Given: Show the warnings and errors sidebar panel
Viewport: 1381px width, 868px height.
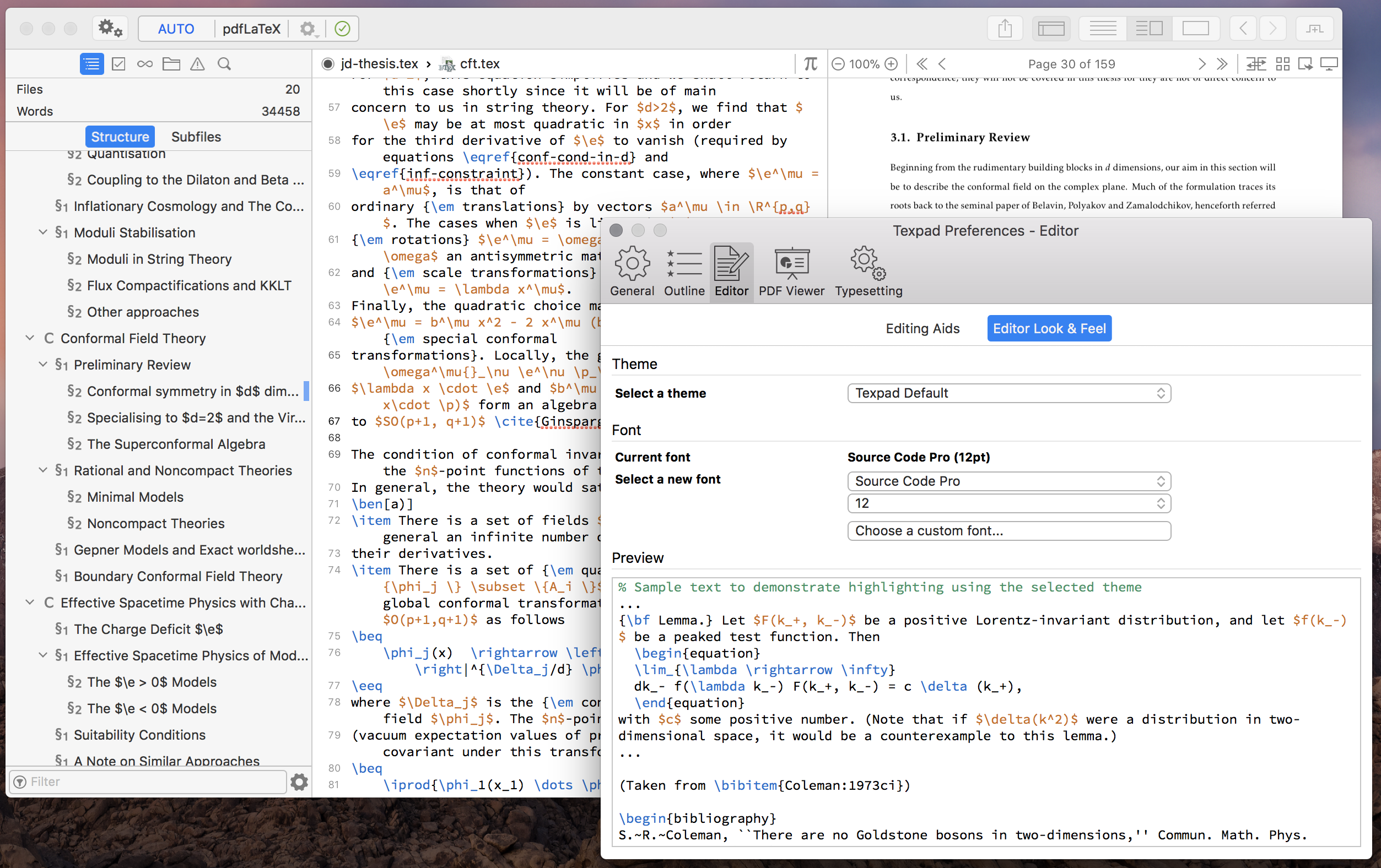Looking at the screenshot, I should [x=197, y=64].
